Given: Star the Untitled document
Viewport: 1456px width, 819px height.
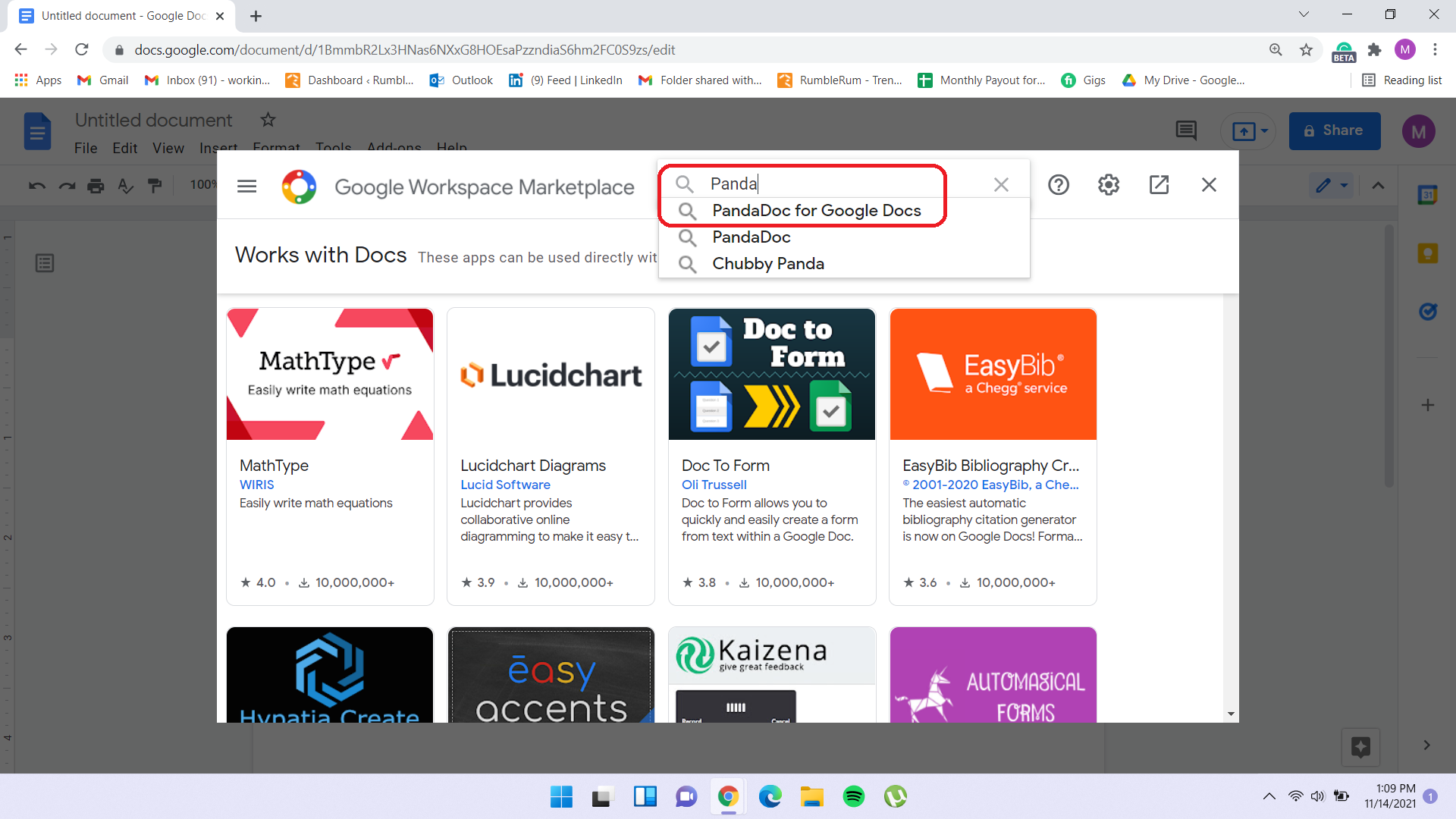Looking at the screenshot, I should point(268,120).
